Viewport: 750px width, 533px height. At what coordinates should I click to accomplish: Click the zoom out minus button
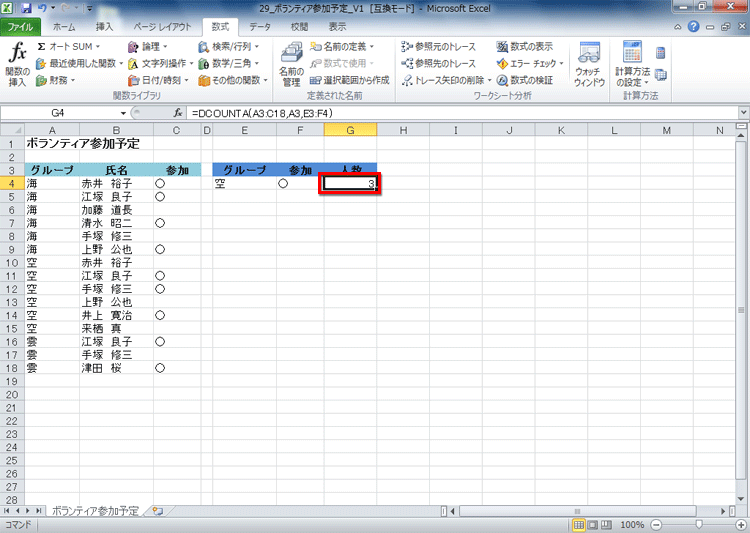tap(657, 525)
